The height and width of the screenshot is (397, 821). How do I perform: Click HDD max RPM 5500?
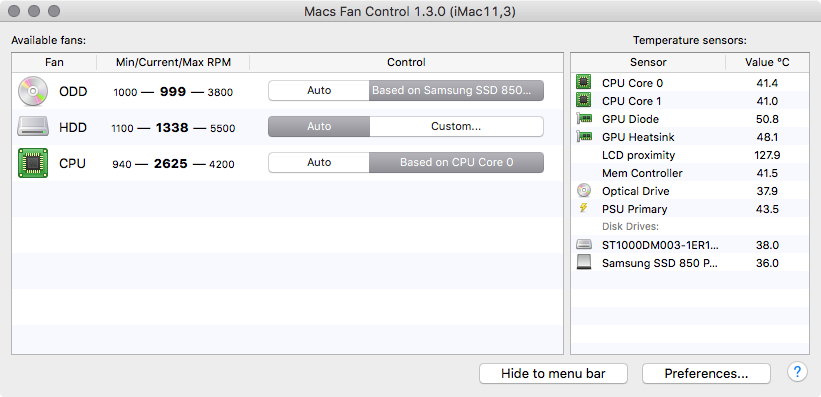[x=223, y=129]
